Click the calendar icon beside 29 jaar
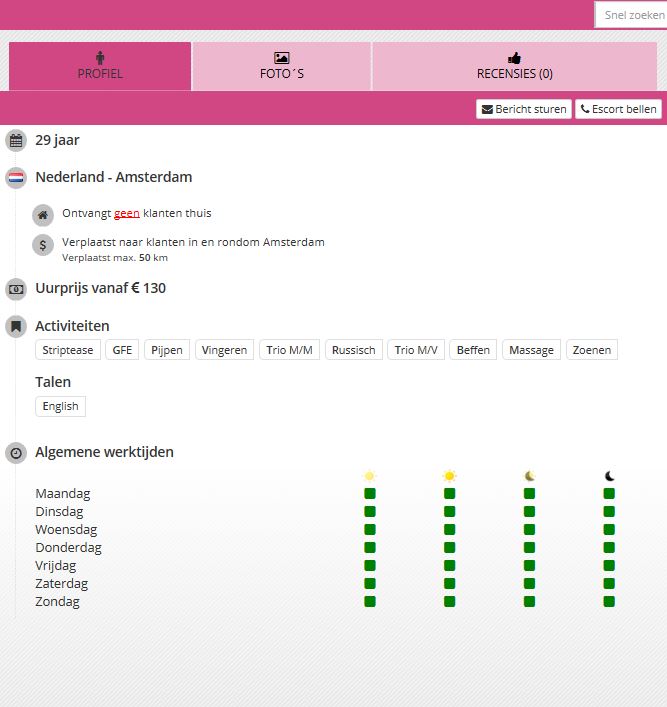The height and width of the screenshot is (707, 667). pos(16,141)
